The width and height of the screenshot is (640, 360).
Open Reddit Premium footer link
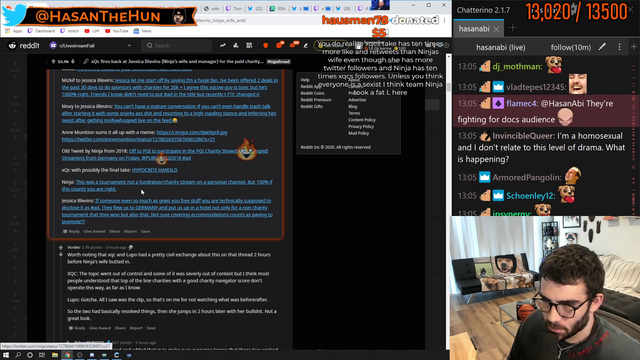316,100
